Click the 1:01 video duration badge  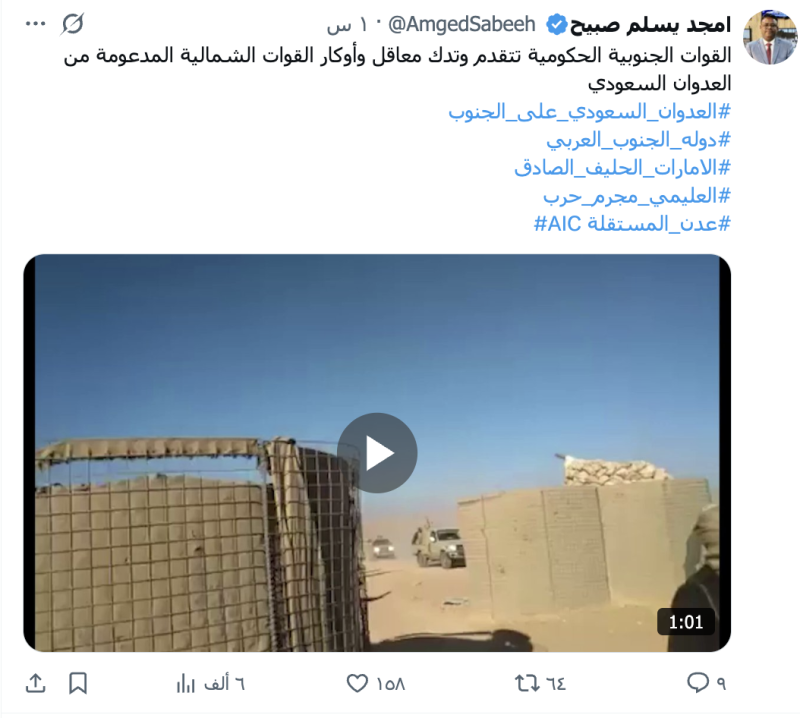click(686, 622)
